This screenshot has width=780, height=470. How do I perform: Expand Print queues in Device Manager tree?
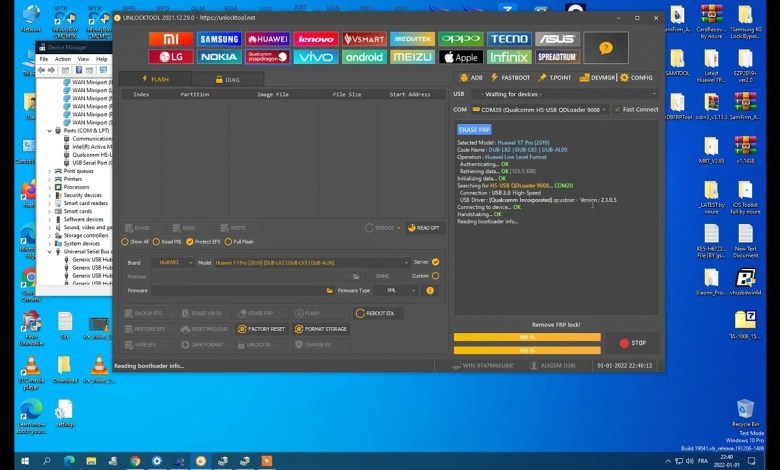click(x=49, y=171)
